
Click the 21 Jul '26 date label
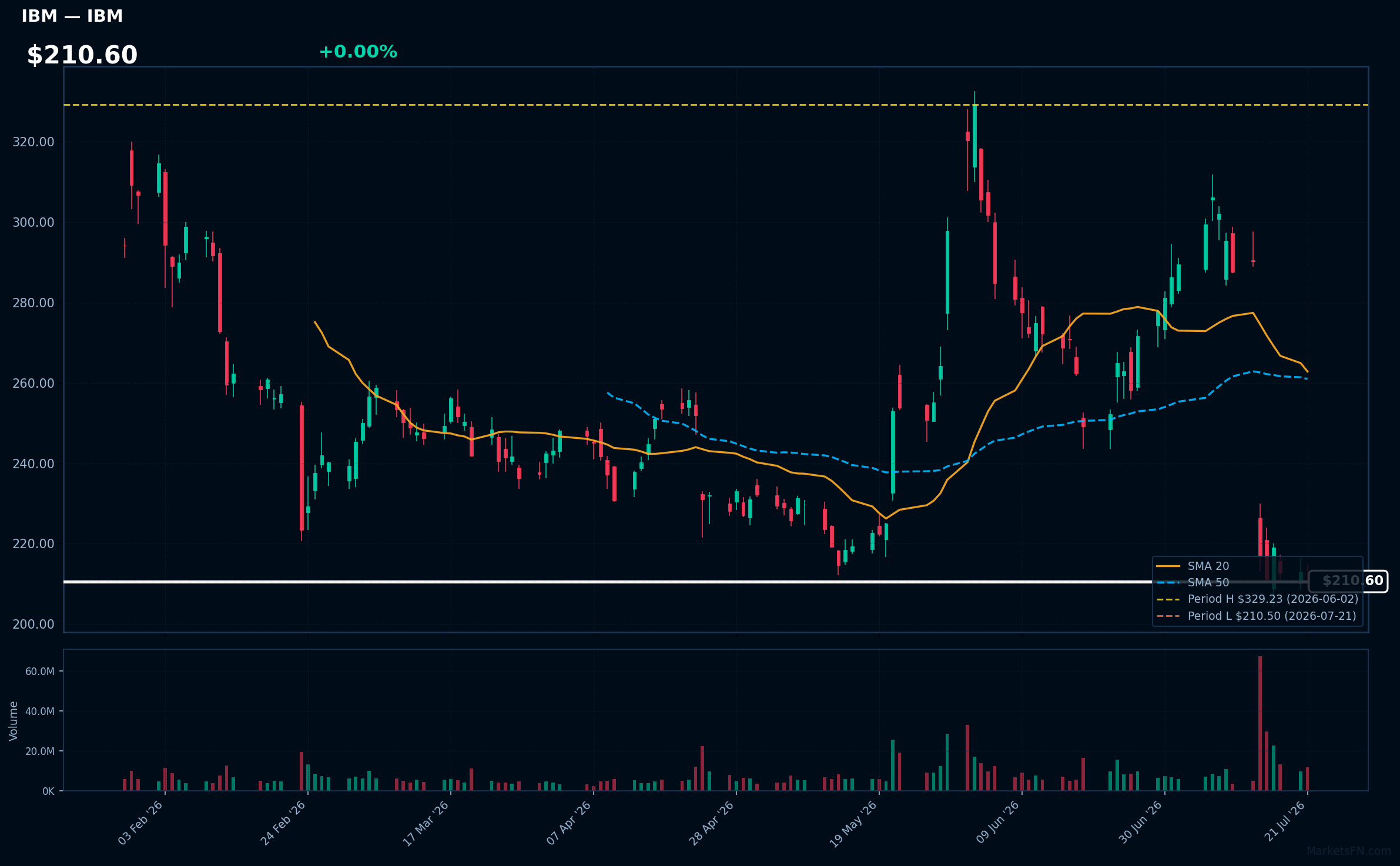coord(1285,821)
